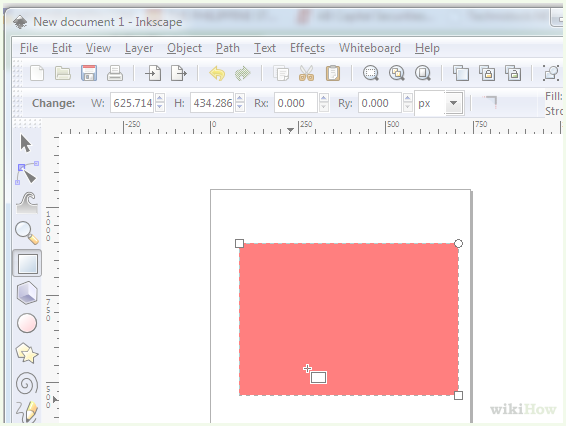This screenshot has width=566, height=426.
Task: Select the Ellipse circle tool
Action: [27, 323]
